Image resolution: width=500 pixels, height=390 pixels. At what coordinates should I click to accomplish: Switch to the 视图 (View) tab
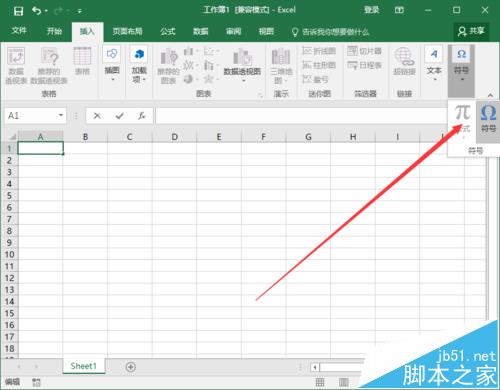pos(266,31)
